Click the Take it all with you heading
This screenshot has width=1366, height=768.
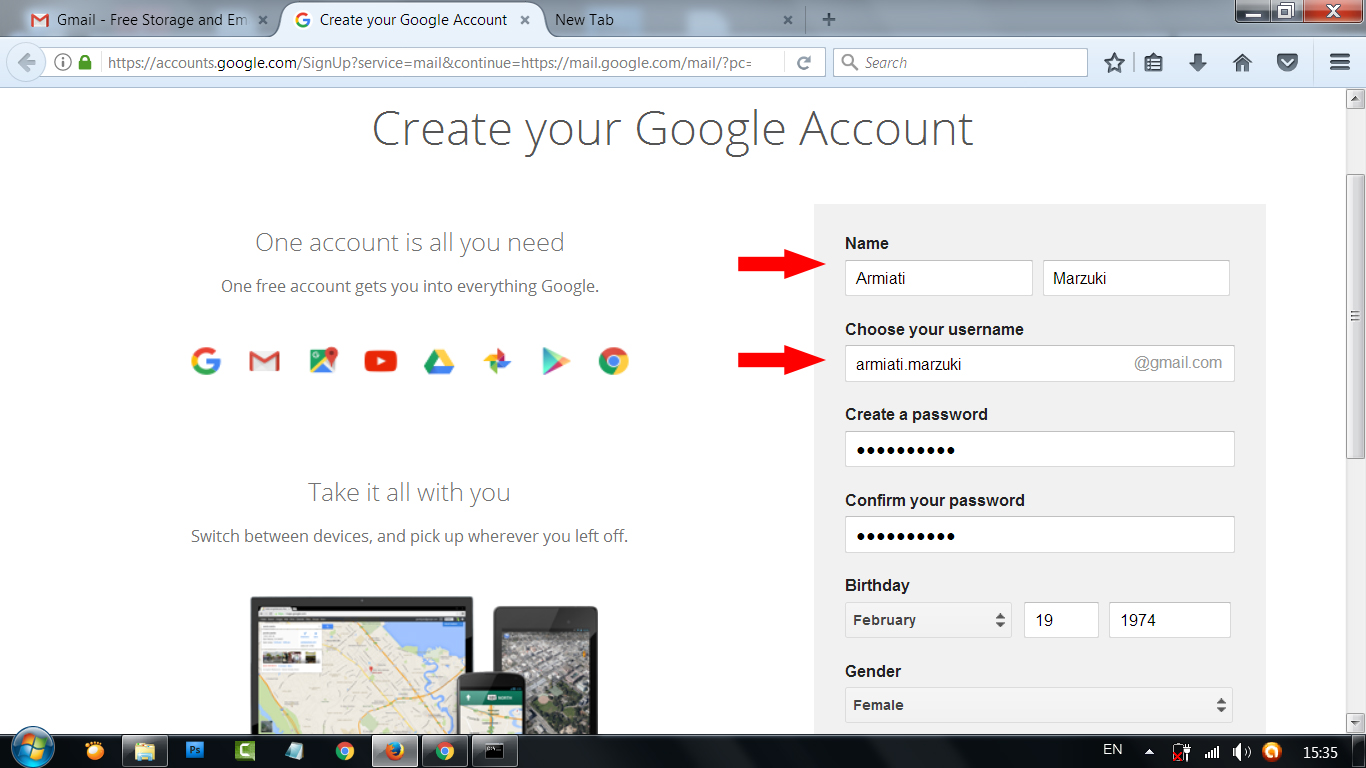(410, 493)
